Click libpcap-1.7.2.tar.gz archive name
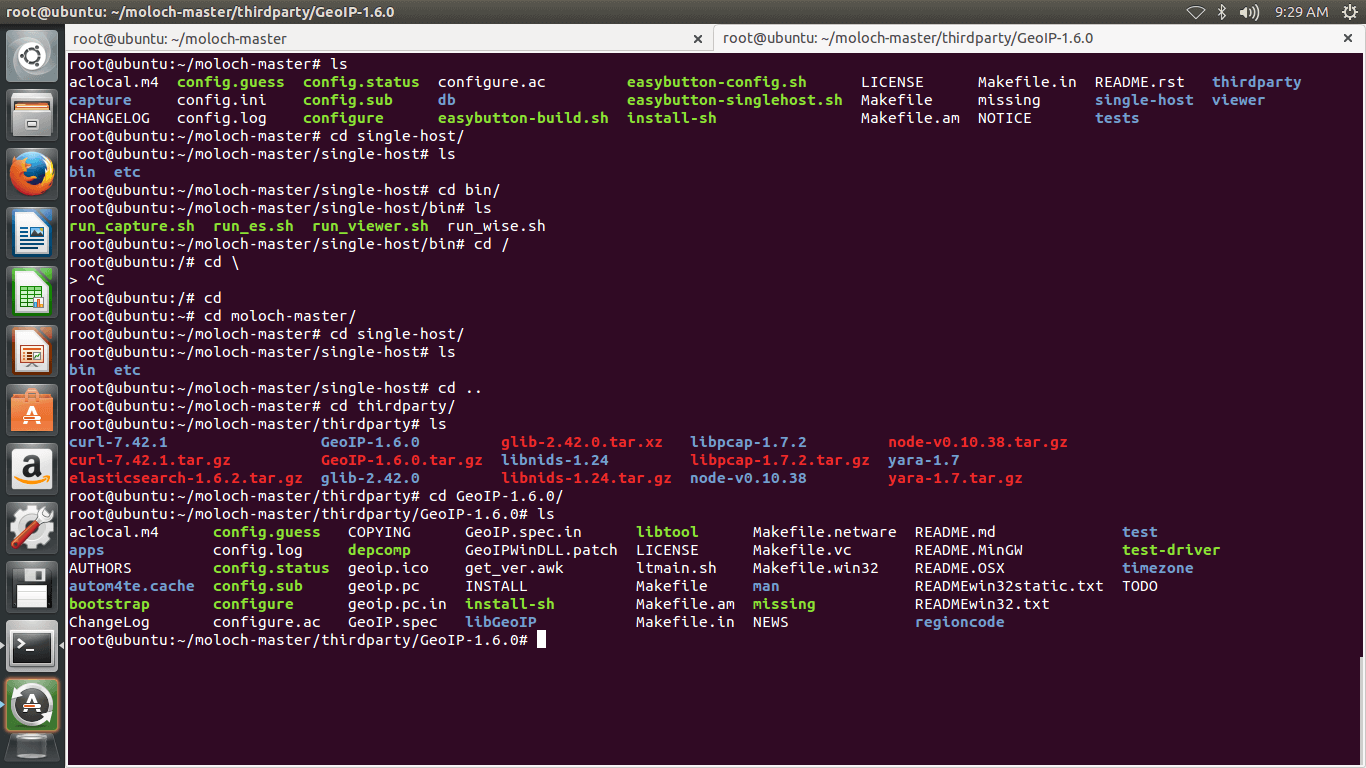 780,460
